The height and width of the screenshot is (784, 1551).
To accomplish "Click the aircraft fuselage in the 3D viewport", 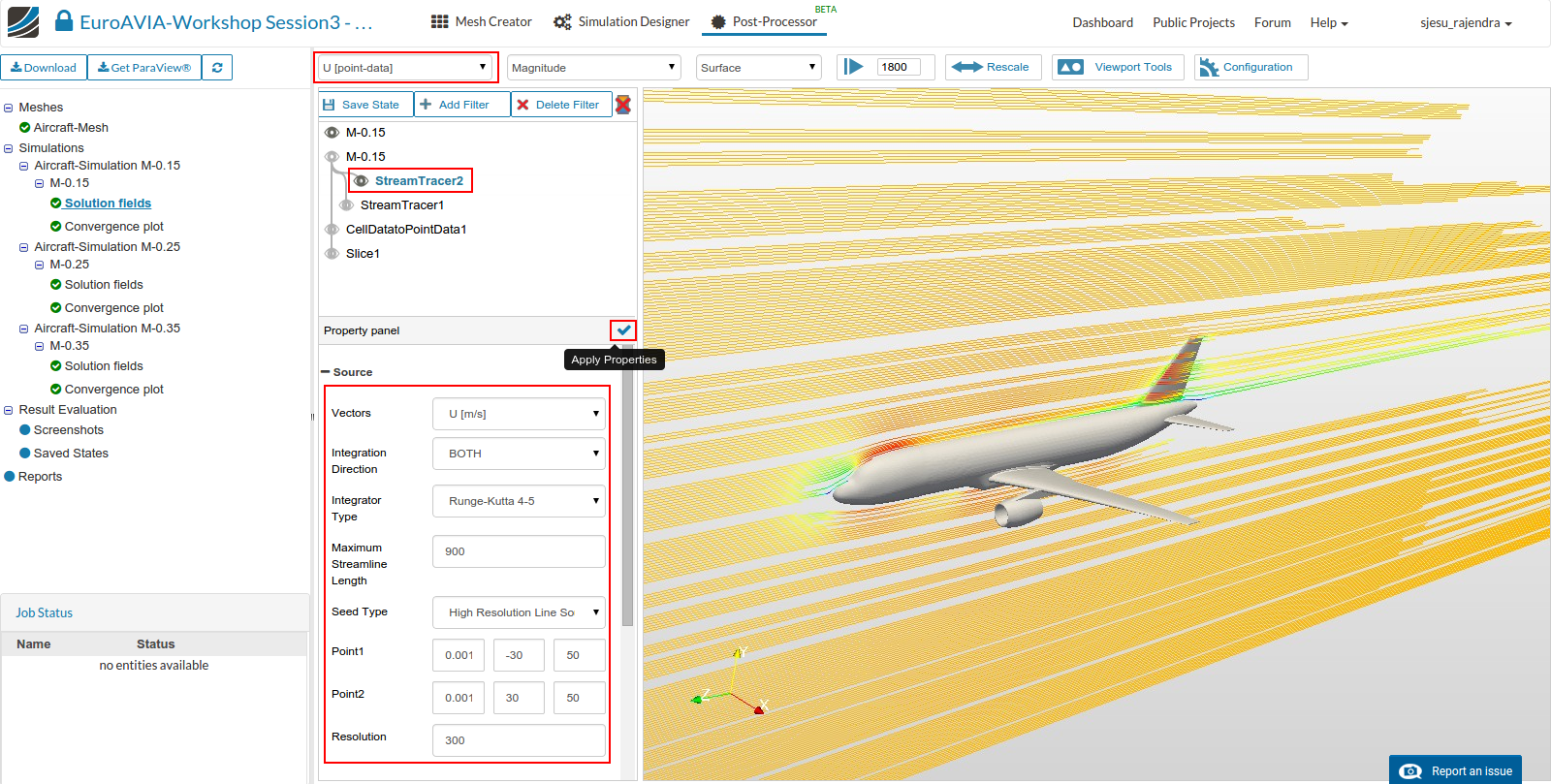I will point(1008,457).
